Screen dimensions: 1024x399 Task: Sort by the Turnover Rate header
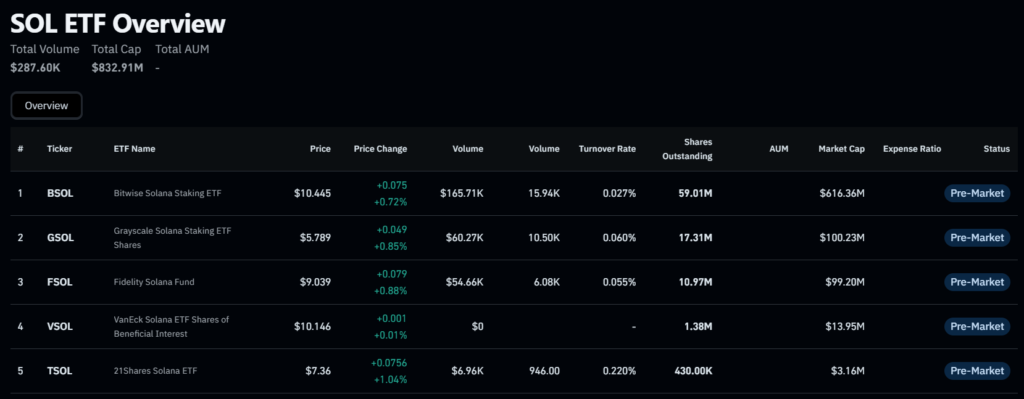607,149
